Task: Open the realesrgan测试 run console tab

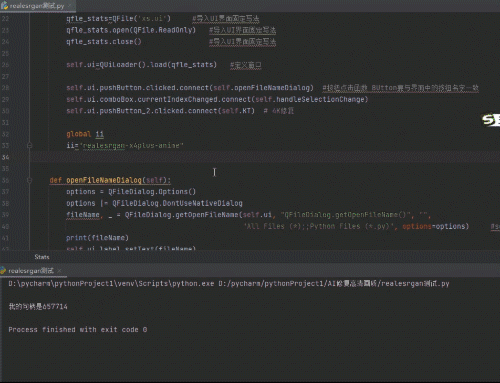Action: pyautogui.click(x=31, y=271)
